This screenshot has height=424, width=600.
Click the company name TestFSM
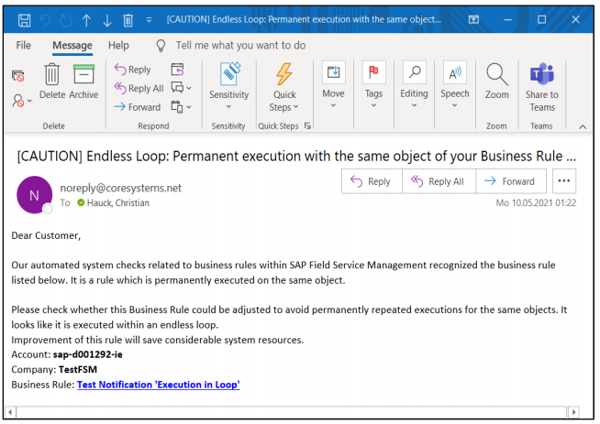tap(78, 370)
